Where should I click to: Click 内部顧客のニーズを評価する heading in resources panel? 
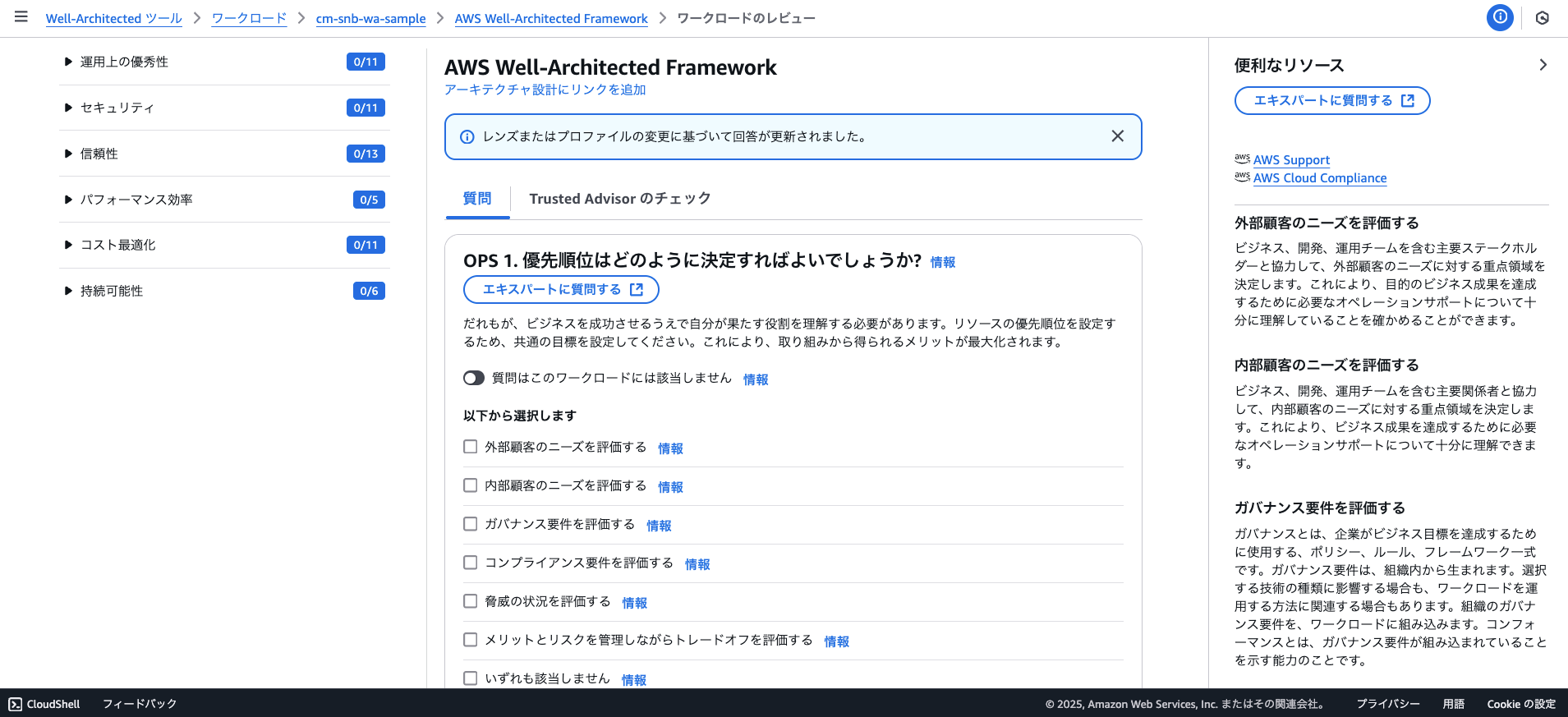1327,365
